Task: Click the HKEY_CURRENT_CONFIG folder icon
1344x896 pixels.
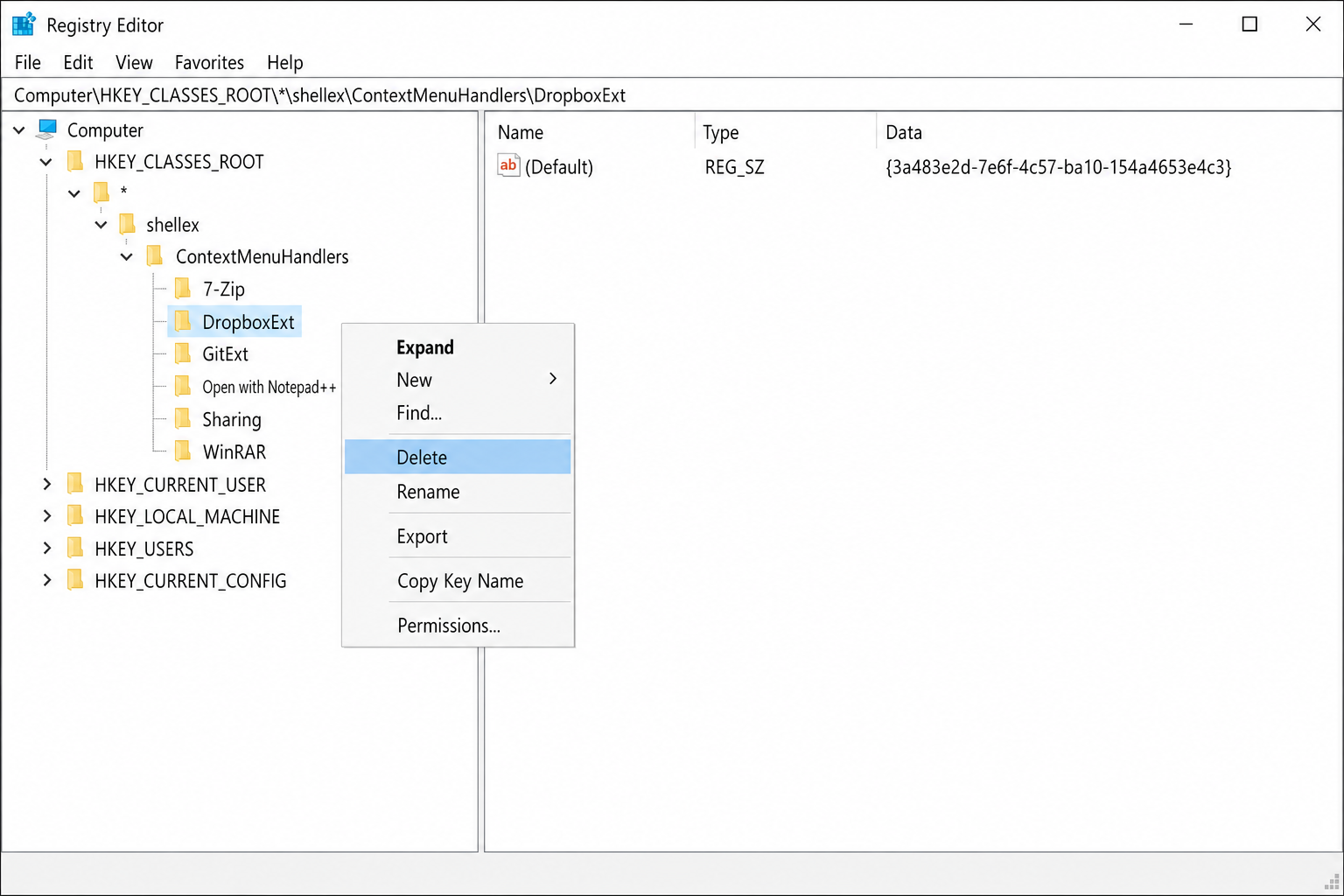Action: [x=76, y=580]
